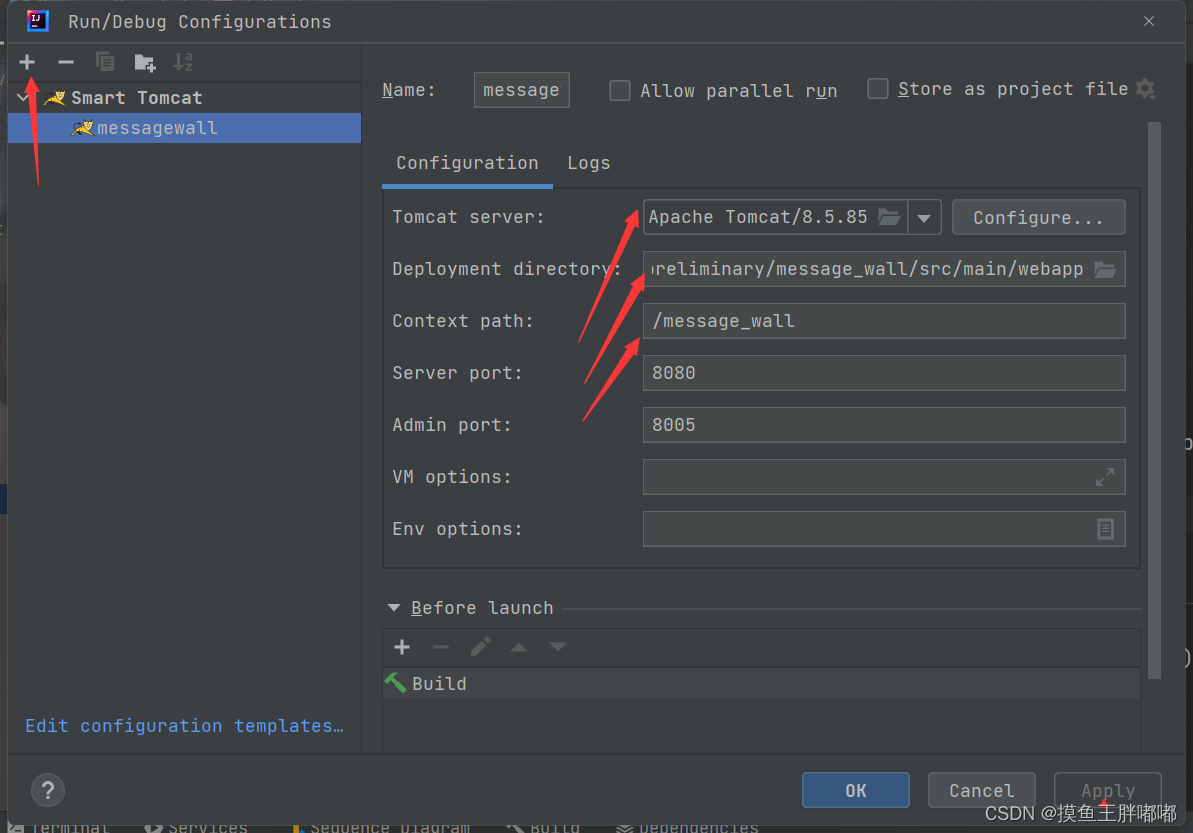Open Edit configuration templates link
Viewport: 1193px width, 833px height.
coord(185,726)
